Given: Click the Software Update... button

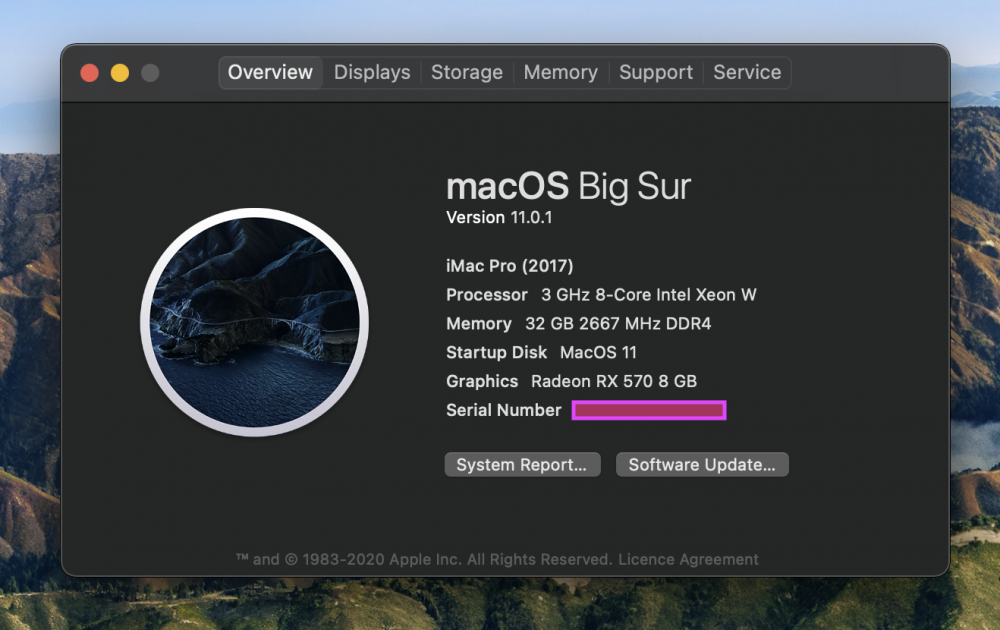Looking at the screenshot, I should pos(702,464).
